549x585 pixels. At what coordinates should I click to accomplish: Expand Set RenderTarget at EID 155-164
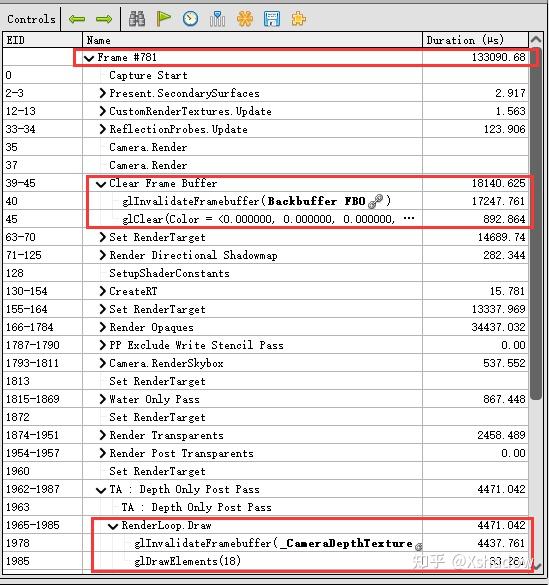click(x=103, y=309)
